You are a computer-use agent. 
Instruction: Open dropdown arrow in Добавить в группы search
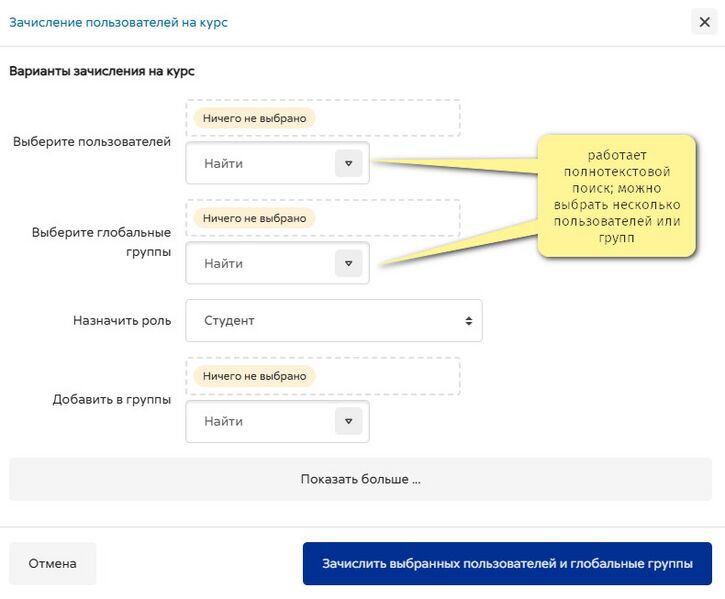coord(349,421)
